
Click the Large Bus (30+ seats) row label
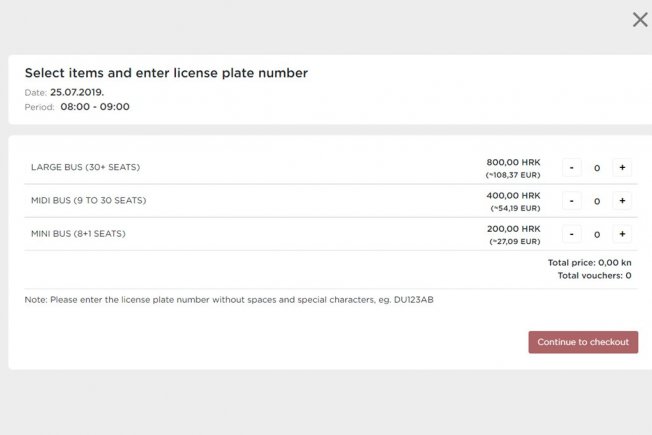point(85,167)
